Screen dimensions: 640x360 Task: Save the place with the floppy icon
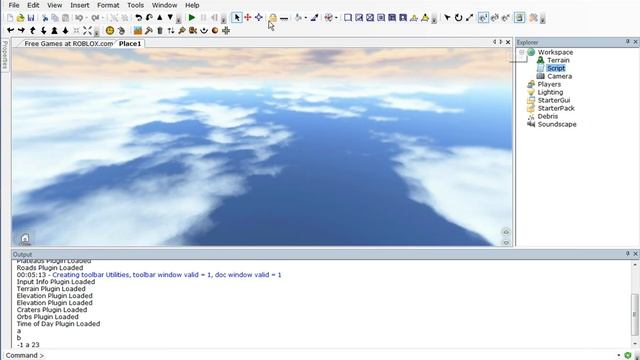pos(31,18)
